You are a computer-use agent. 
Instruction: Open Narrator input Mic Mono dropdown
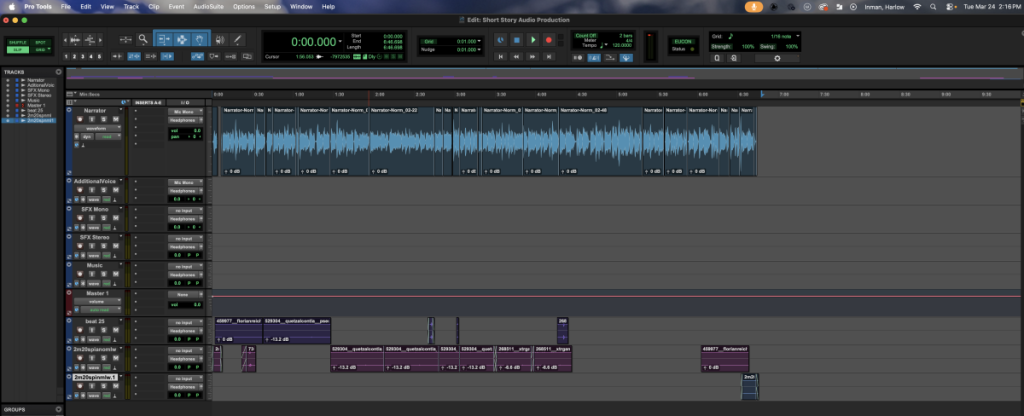tap(185, 112)
